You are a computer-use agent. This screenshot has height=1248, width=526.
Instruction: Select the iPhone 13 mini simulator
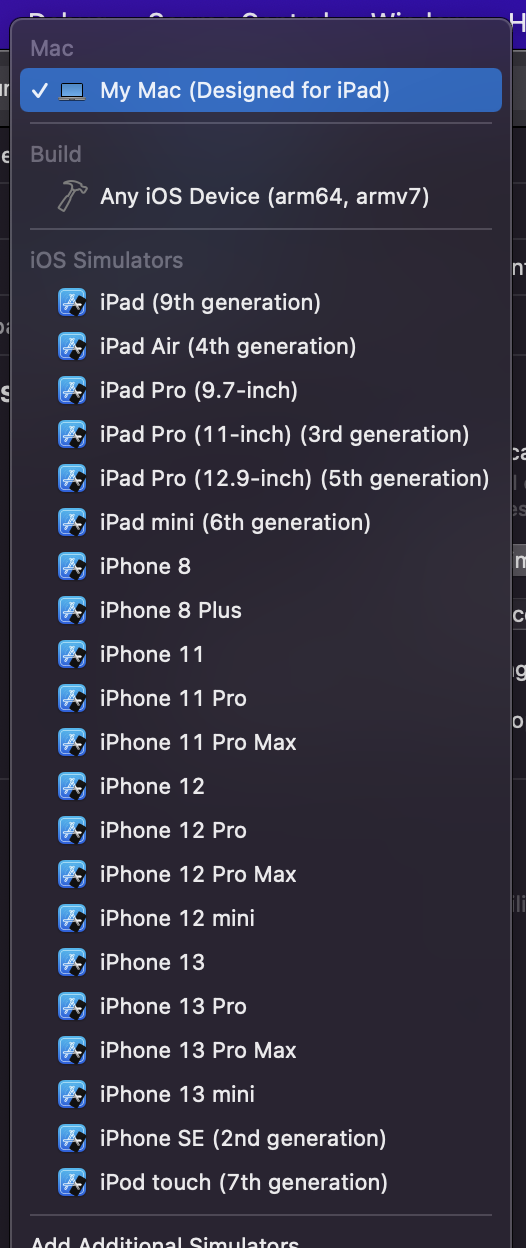(x=260, y=1094)
